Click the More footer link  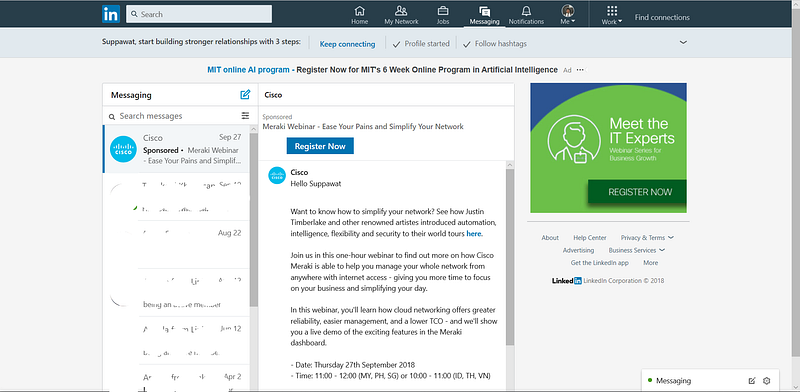coord(651,263)
